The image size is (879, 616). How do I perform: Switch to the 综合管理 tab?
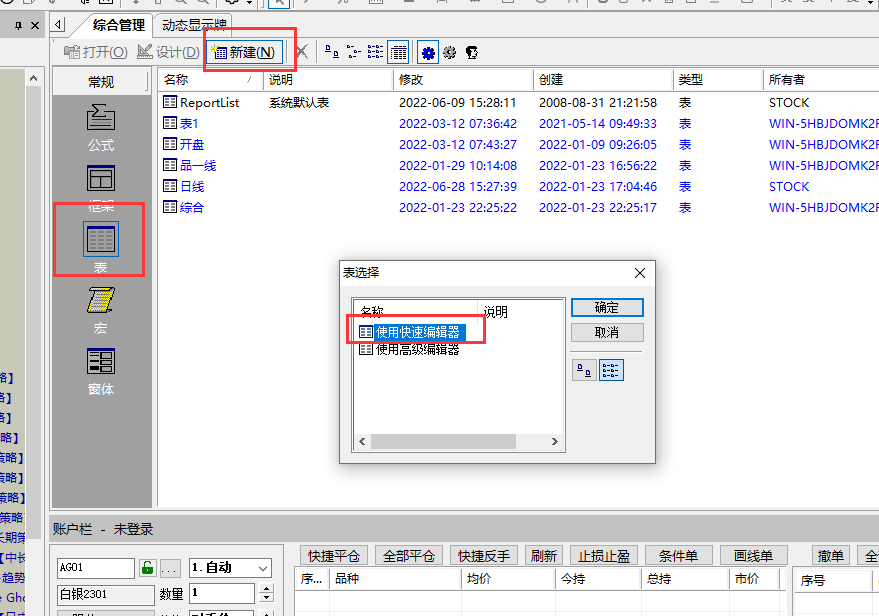118,25
